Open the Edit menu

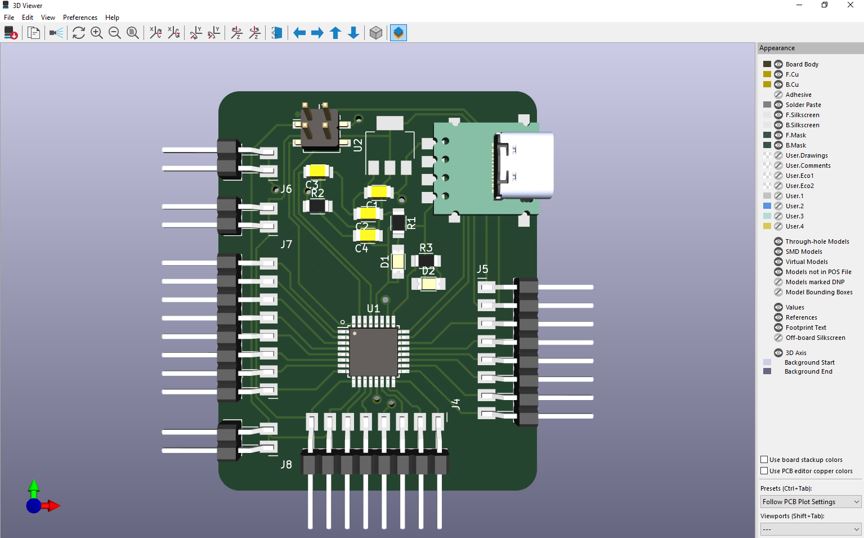tap(27, 17)
